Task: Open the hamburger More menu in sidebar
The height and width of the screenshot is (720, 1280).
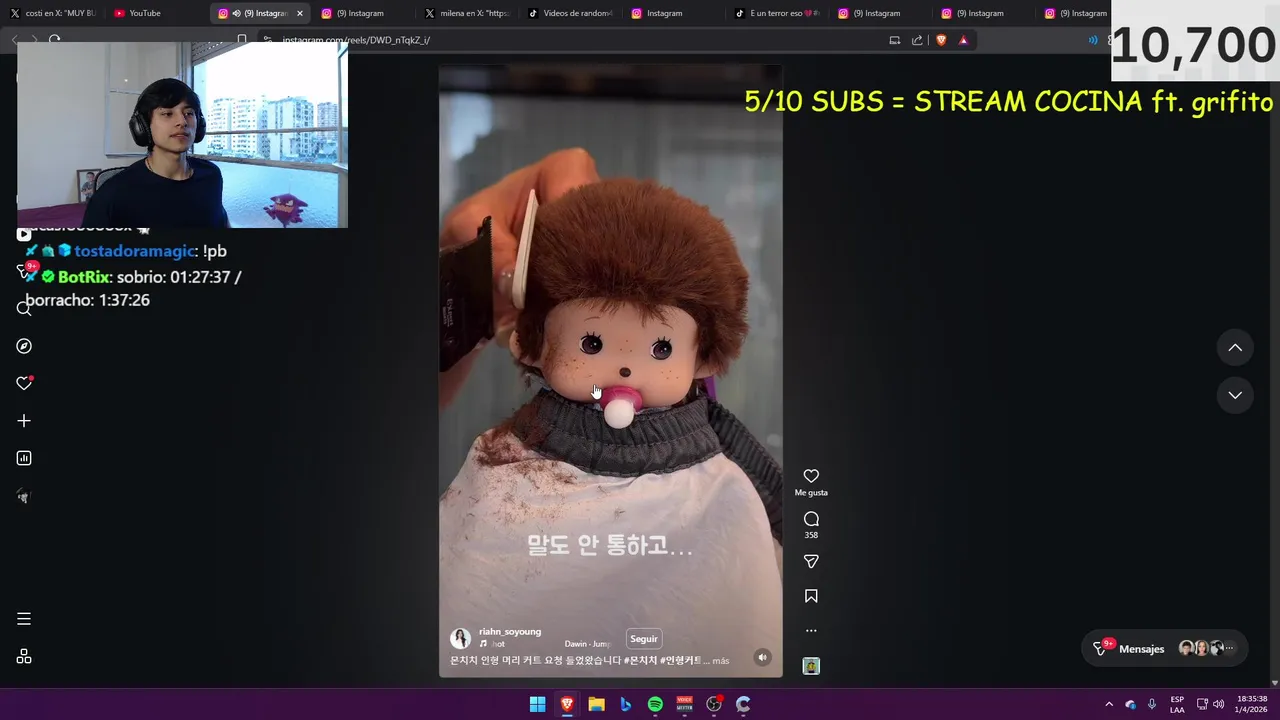Action: [24, 619]
